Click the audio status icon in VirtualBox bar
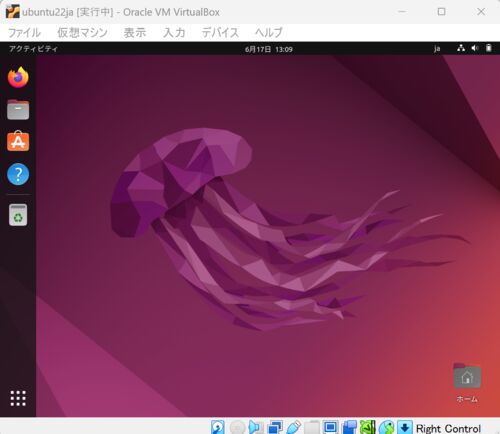Image resolution: width=500 pixels, height=434 pixels. (x=256, y=427)
